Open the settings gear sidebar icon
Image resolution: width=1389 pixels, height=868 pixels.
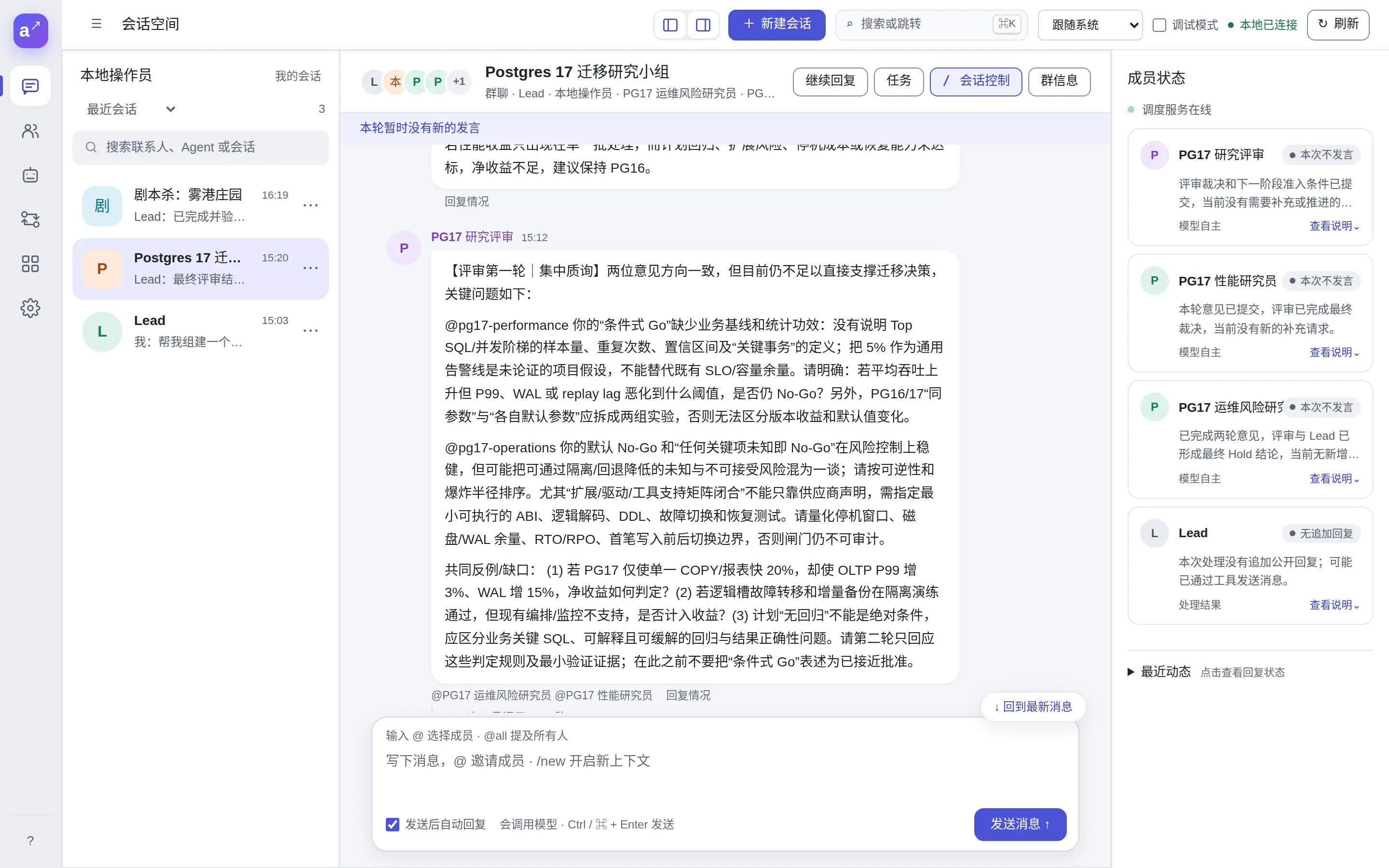30,308
